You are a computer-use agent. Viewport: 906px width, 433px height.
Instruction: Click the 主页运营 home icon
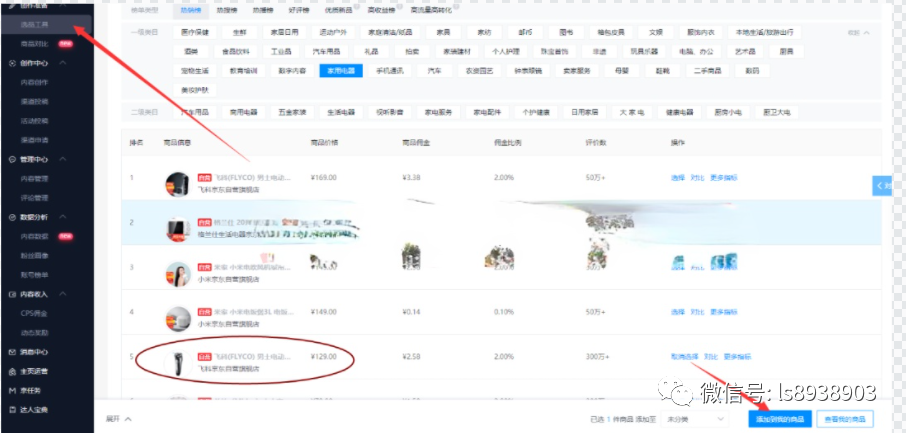12,371
